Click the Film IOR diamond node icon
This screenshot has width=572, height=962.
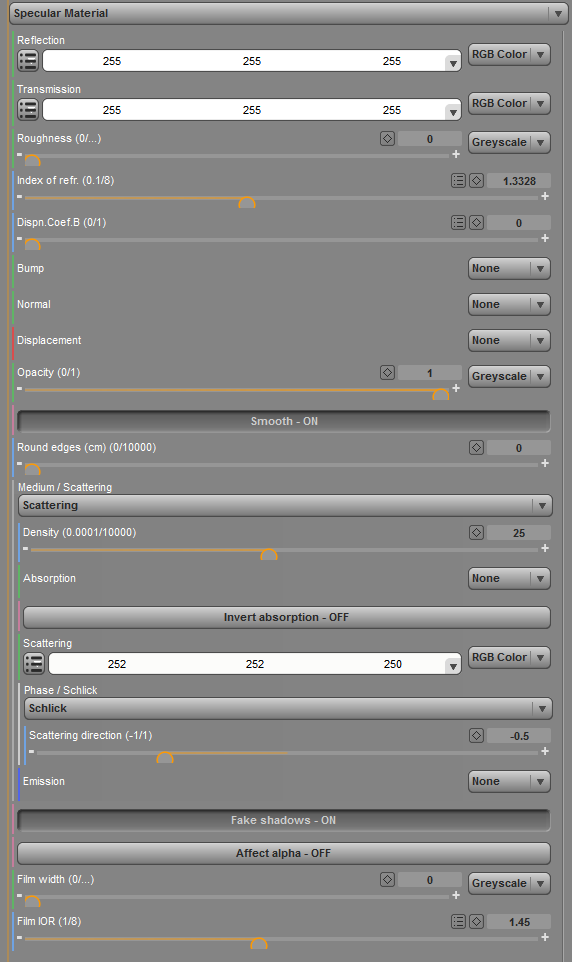[x=476, y=922]
